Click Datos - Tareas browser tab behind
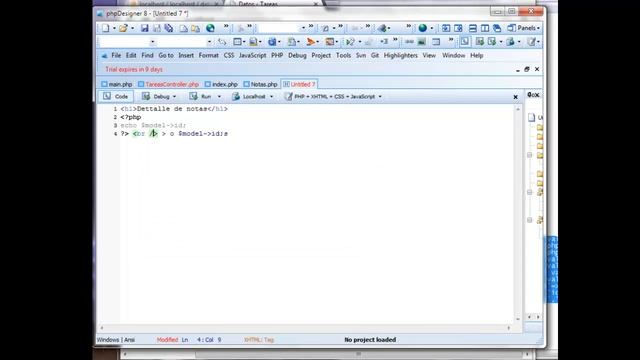 pyautogui.click(x=273, y=4)
